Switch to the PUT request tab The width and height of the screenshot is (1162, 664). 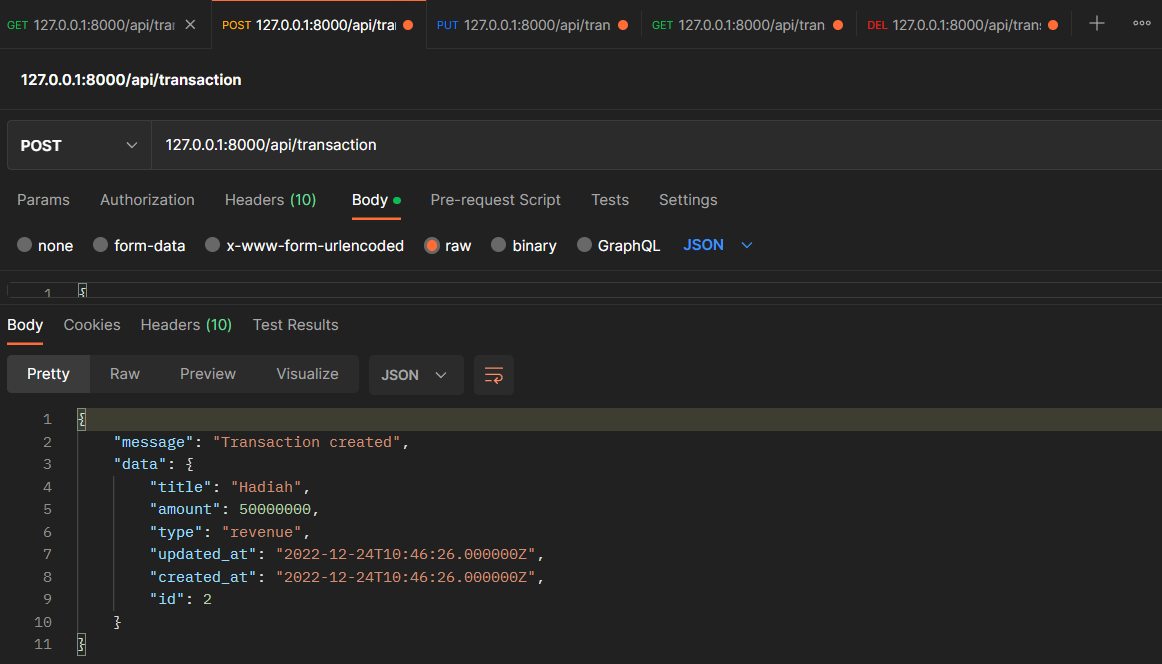[523, 25]
